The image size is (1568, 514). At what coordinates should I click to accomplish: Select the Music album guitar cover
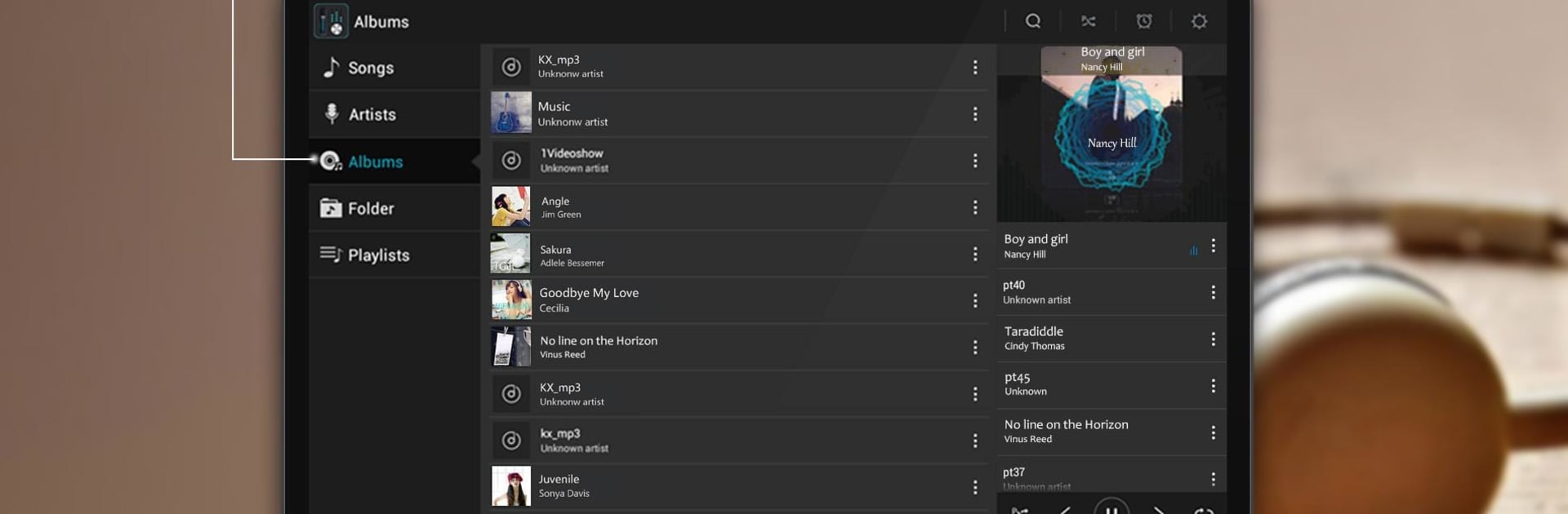click(x=511, y=113)
